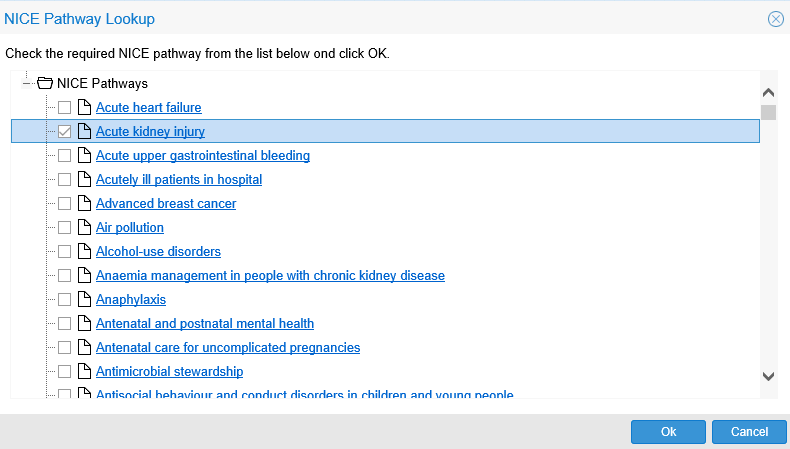790x449 pixels.
Task: Click the file icon next to Advanced breast cancer
Action: click(x=84, y=204)
